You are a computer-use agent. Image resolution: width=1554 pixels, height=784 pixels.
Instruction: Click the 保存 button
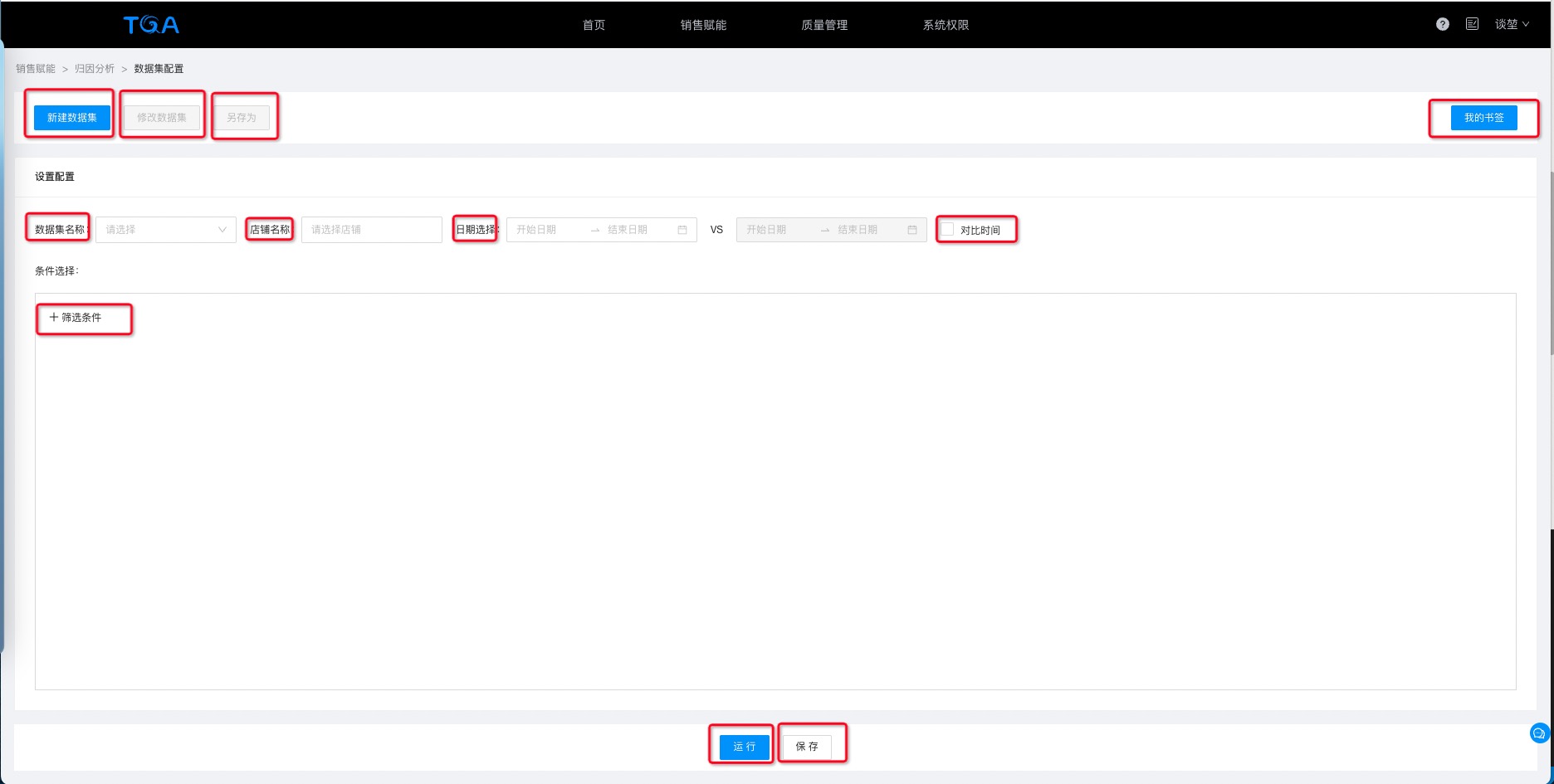pyautogui.click(x=807, y=747)
